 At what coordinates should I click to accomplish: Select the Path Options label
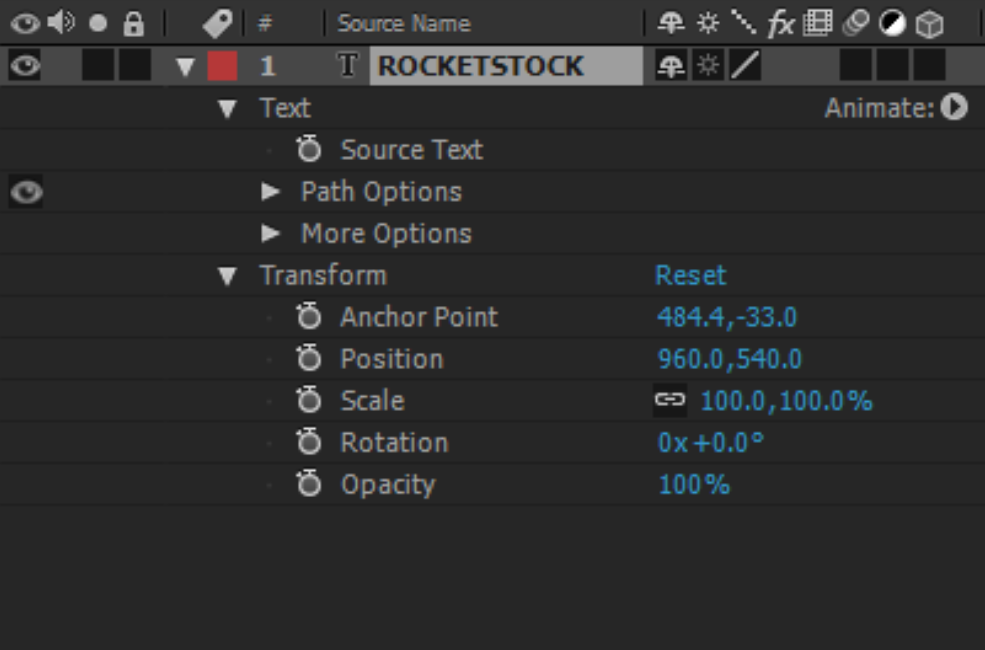pos(381,192)
